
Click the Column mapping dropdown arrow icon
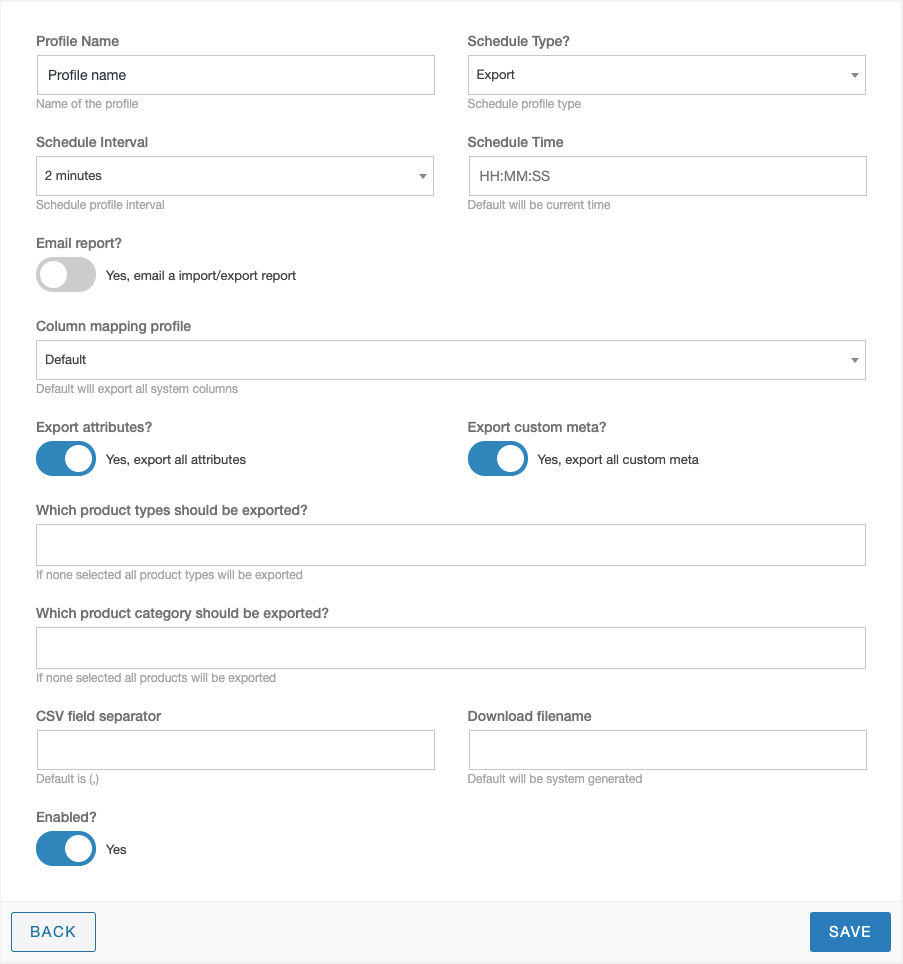coord(854,360)
